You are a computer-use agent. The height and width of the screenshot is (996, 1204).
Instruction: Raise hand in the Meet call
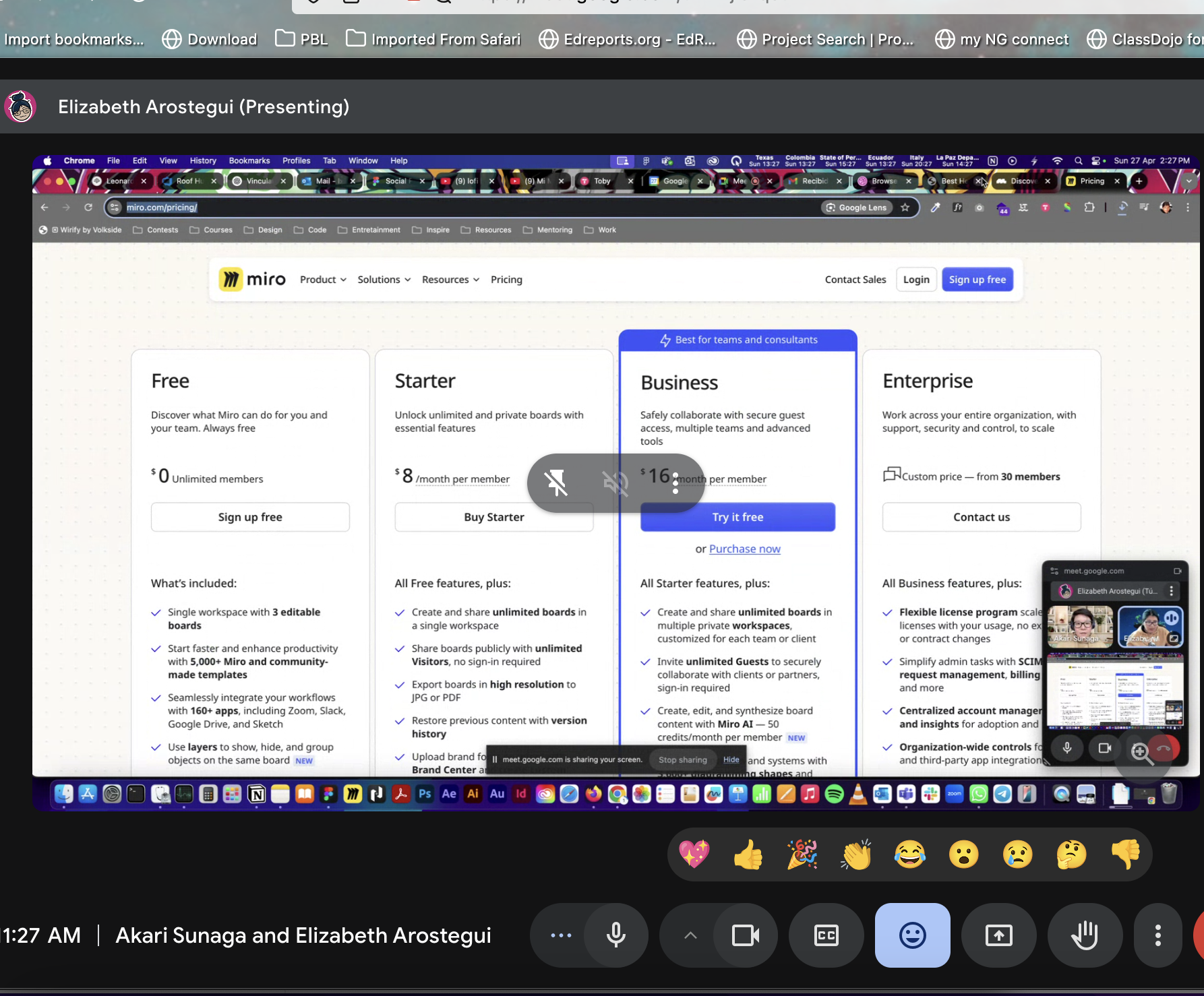tap(1085, 935)
